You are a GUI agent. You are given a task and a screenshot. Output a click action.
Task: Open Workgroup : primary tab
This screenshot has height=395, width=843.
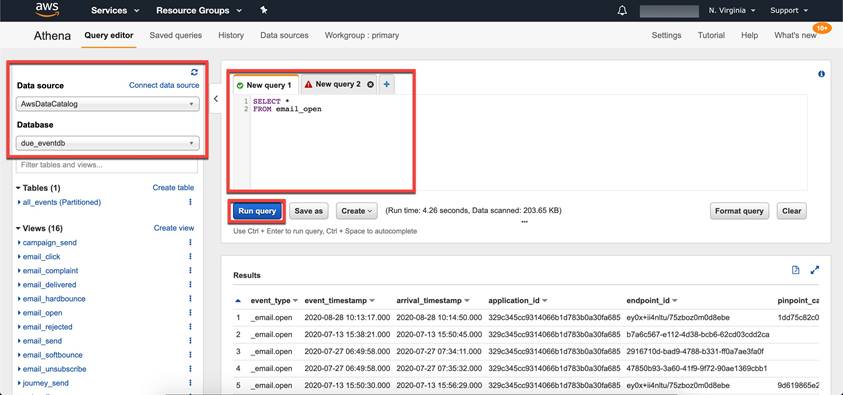tap(362, 35)
